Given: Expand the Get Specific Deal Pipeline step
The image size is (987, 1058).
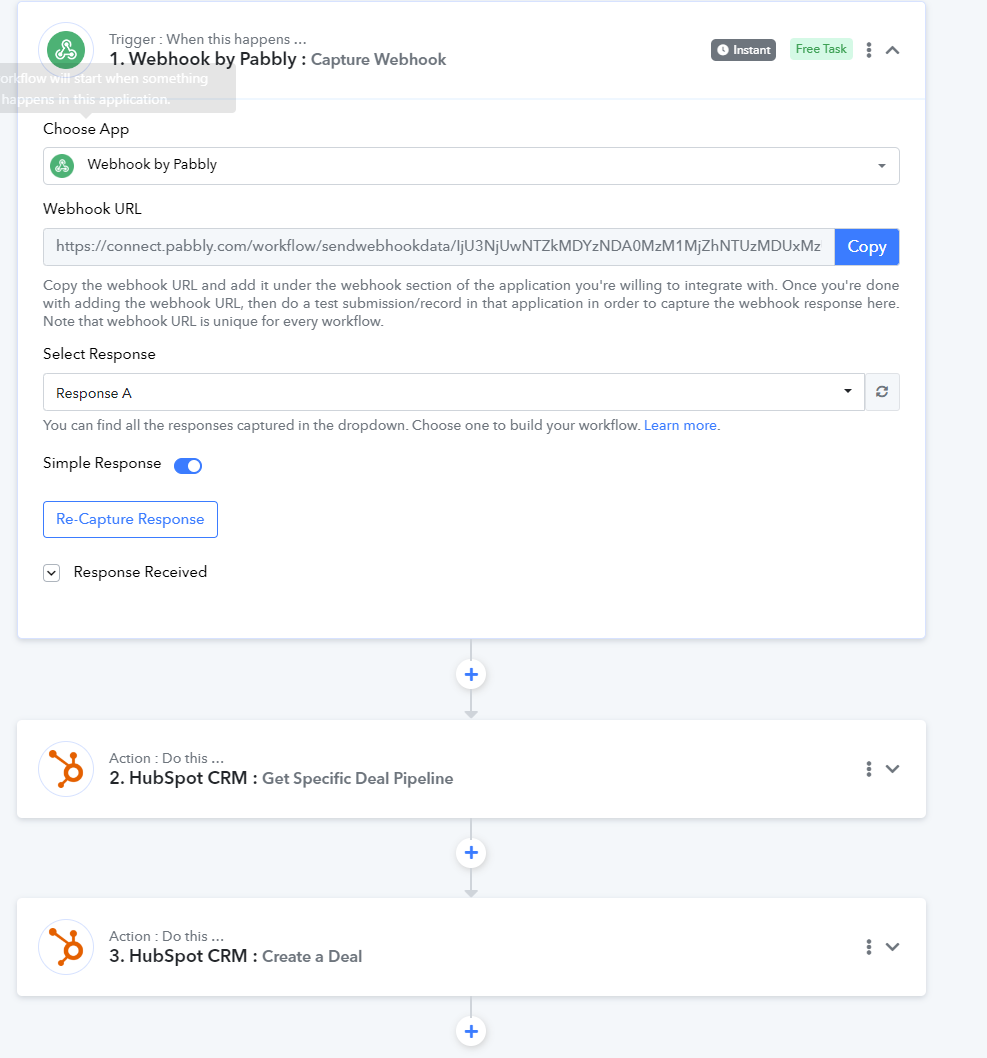Looking at the screenshot, I should click(893, 769).
